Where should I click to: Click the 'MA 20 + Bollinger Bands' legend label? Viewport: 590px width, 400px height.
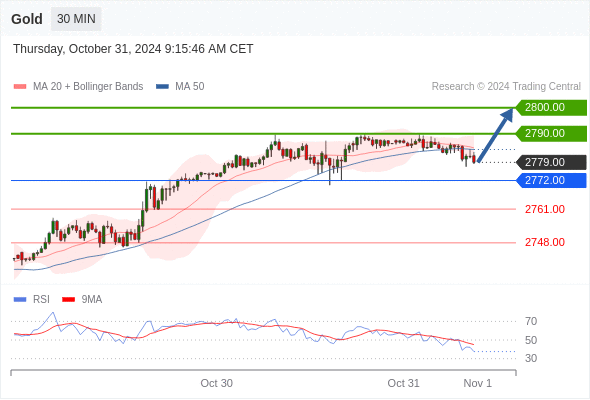(x=88, y=87)
